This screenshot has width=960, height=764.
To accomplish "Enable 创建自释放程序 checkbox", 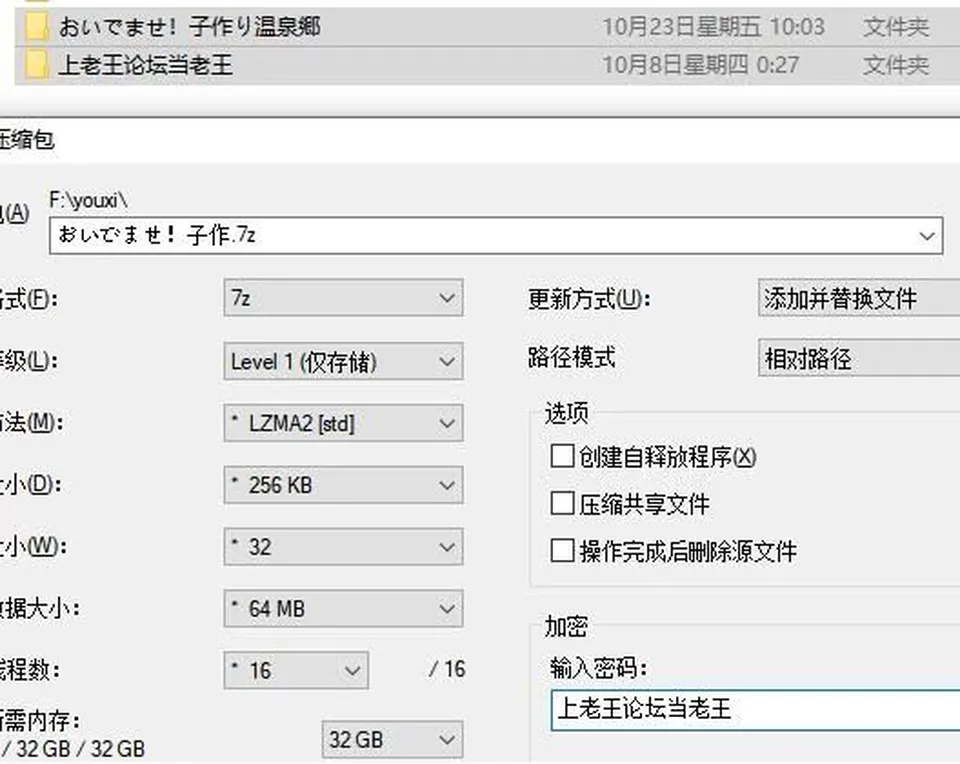I will click(x=562, y=456).
